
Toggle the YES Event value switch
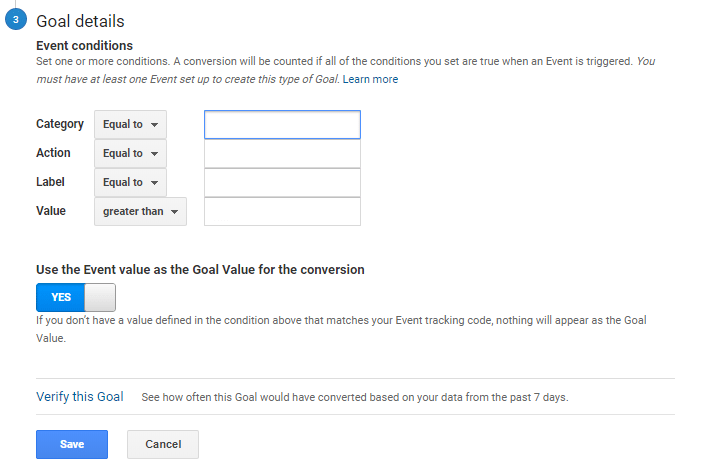coord(76,297)
